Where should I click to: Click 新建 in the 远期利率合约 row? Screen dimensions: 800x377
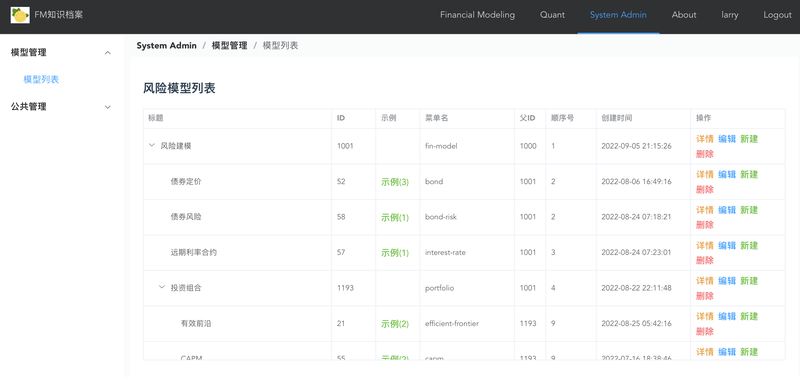[749, 245]
